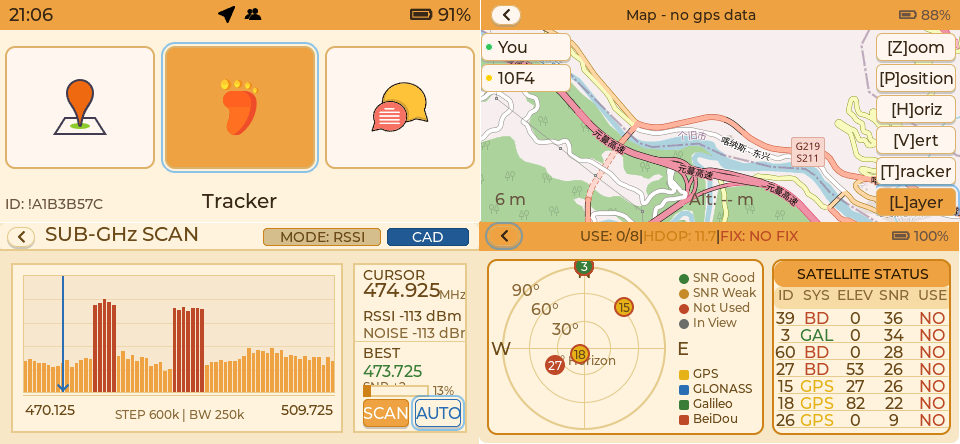The height and width of the screenshot is (444, 960).
Task: Select the 'You' node entry
Action: pyautogui.click(x=526, y=47)
